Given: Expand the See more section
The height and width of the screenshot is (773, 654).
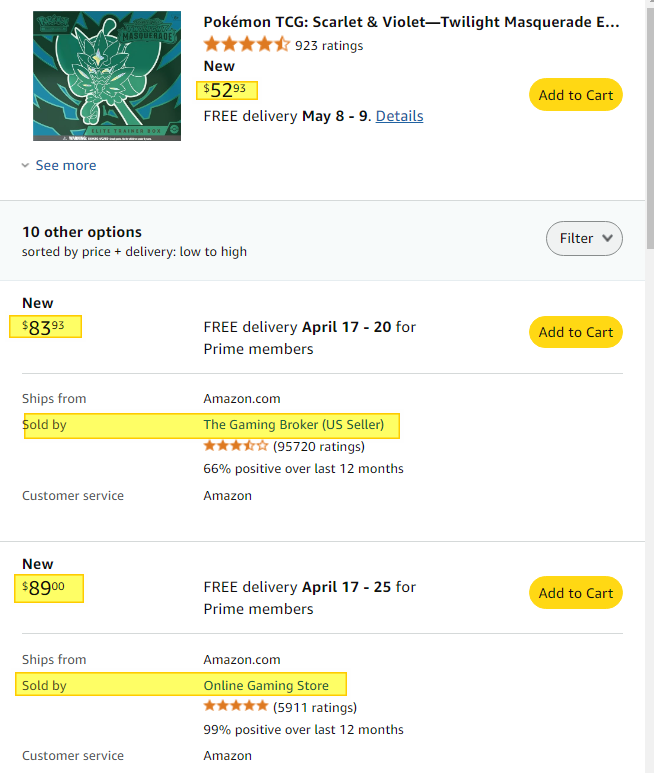Looking at the screenshot, I should point(66,165).
